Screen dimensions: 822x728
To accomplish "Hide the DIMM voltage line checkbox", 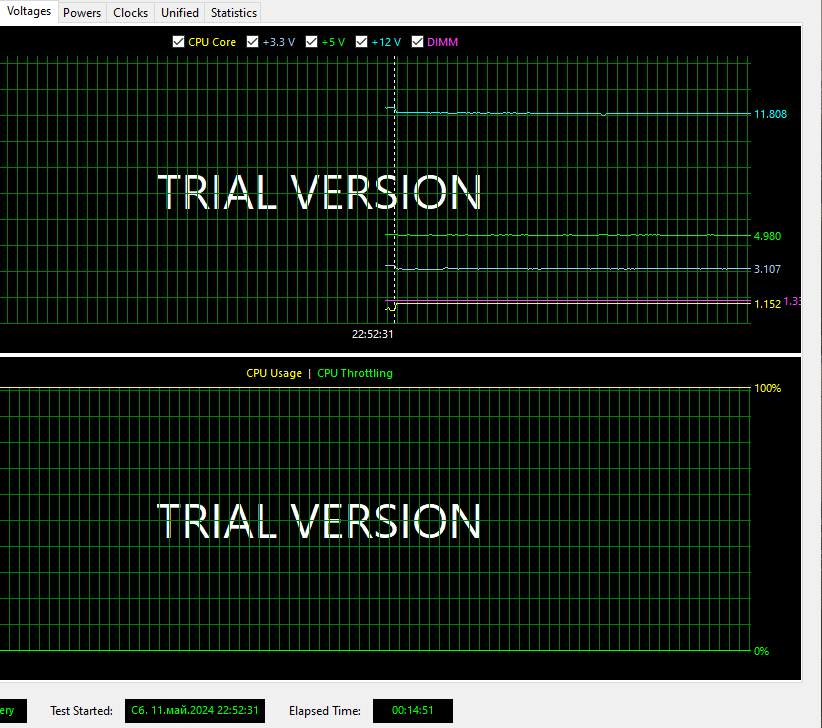I will click(417, 42).
